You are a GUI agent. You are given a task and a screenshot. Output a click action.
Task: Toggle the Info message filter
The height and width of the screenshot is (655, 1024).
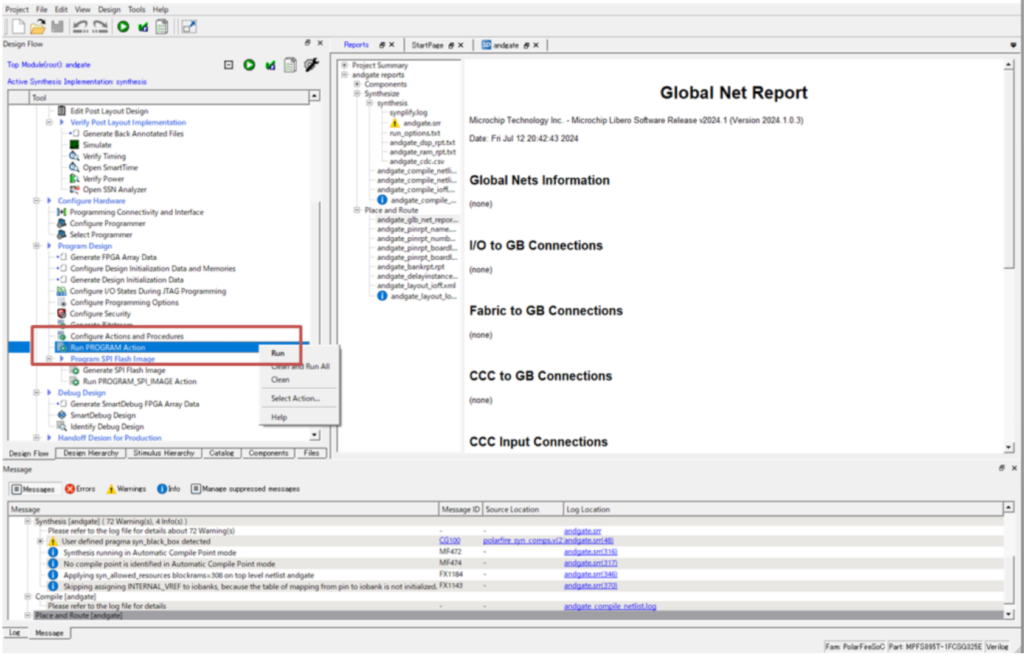(168, 489)
